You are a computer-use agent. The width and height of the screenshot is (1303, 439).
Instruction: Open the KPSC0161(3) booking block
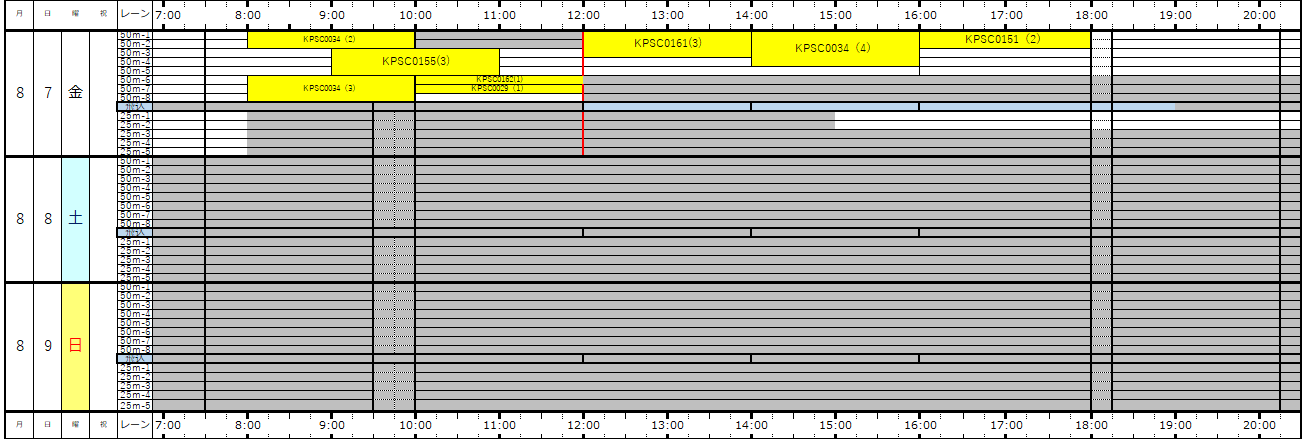[x=667, y=44]
